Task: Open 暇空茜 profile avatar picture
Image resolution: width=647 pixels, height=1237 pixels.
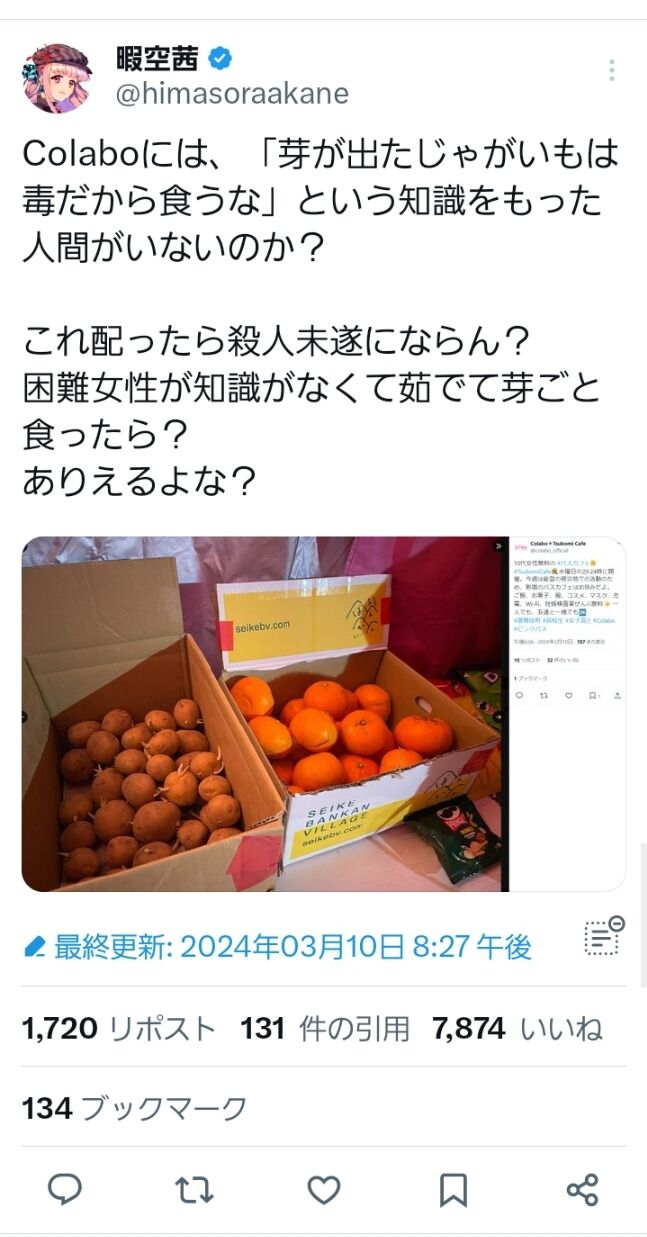Action: click(57, 78)
